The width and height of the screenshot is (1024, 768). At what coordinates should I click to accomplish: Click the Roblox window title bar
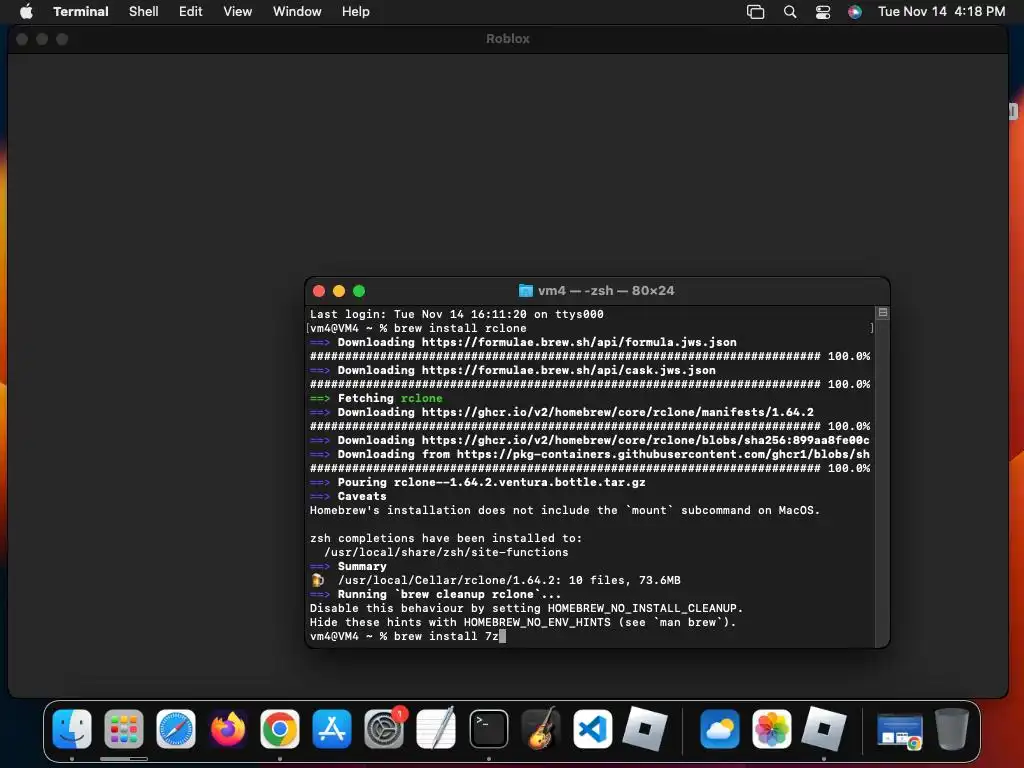point(508,39)
